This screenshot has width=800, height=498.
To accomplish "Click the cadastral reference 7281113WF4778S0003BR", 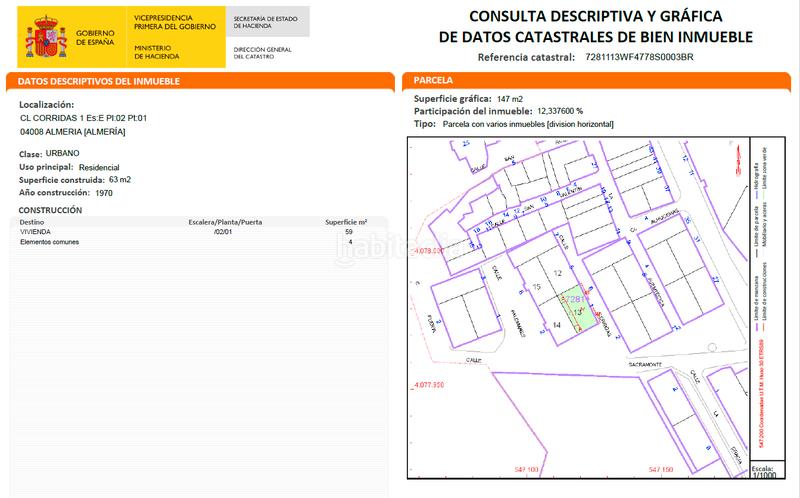I will 638,57.
